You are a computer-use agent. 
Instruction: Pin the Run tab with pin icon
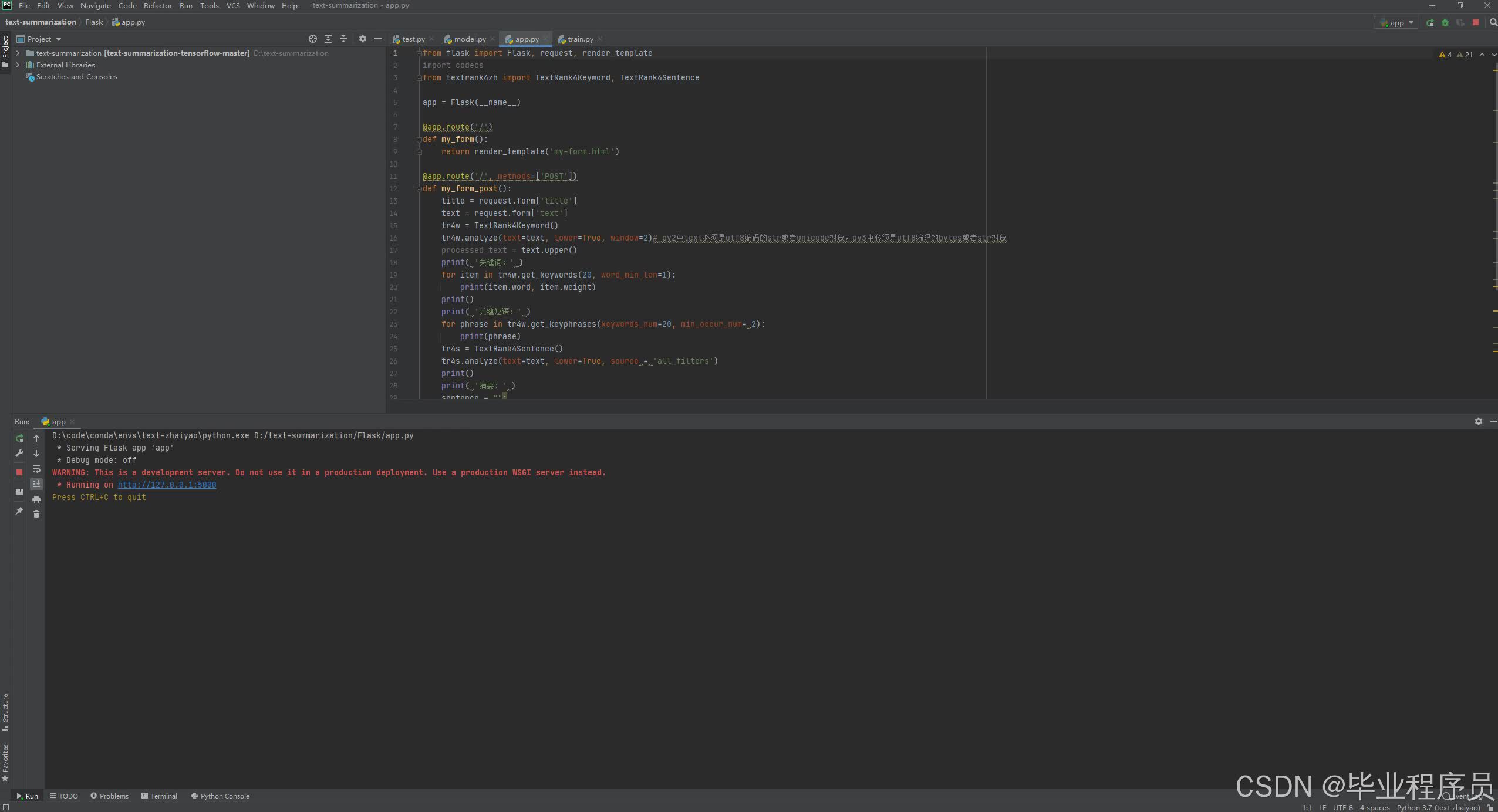coord(19,511)
